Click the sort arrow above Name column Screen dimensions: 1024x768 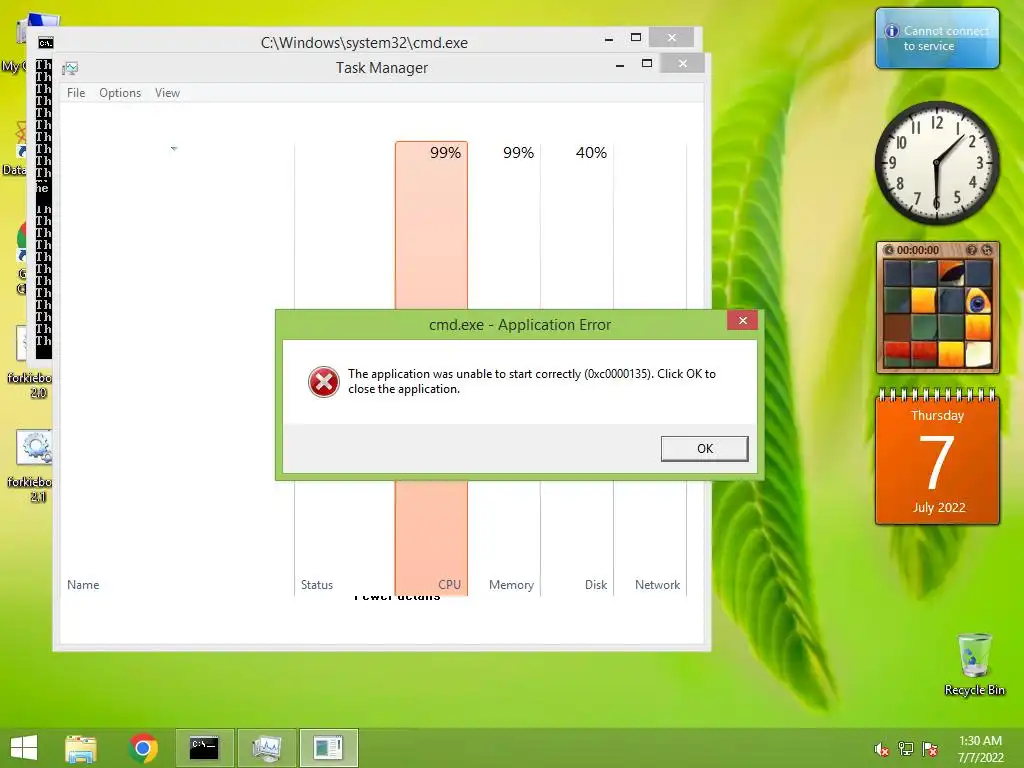[174, 148]
